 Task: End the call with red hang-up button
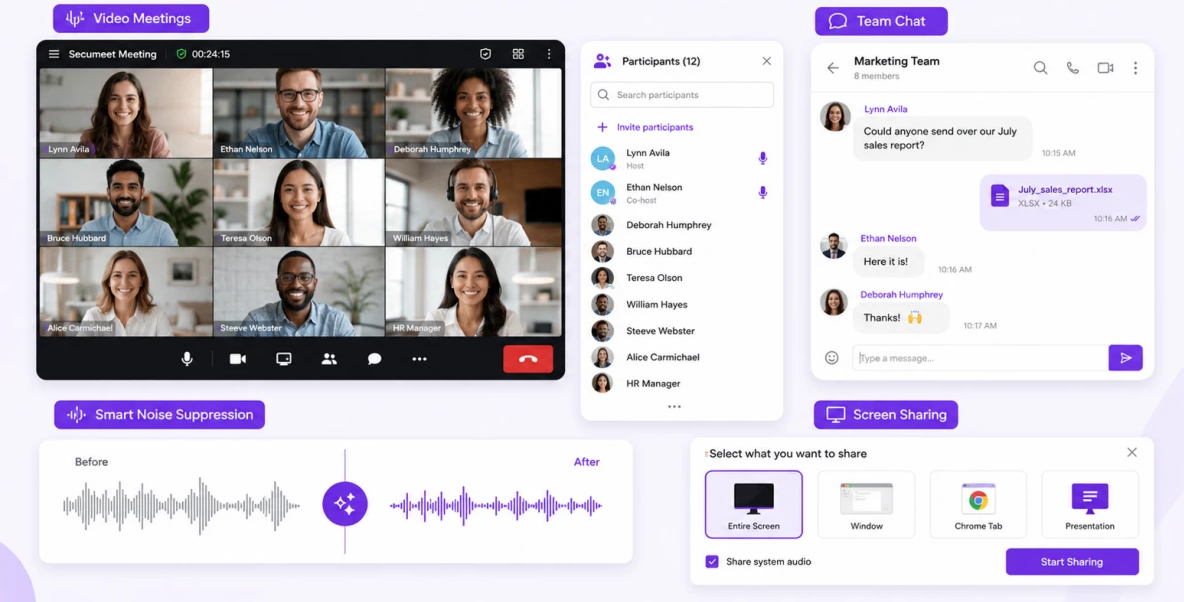[529, 359]
